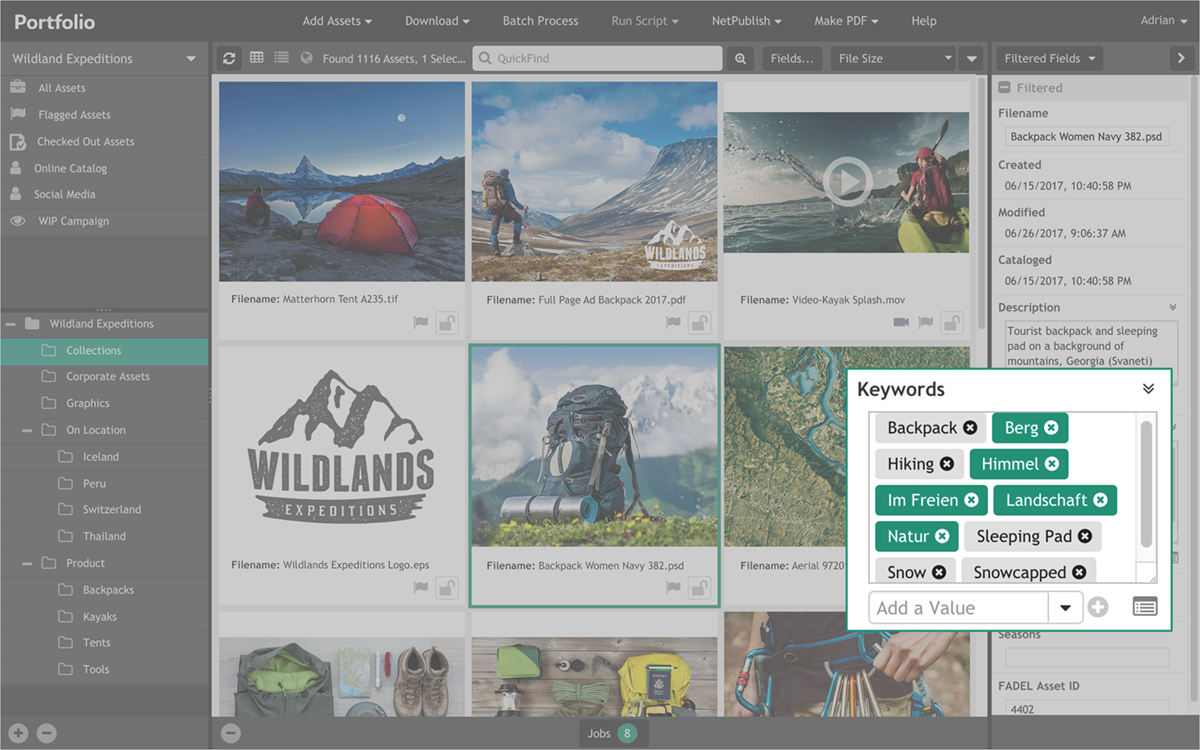The height and width of the screenshot is (750, 1200).
Task: Show Checked Out Assets
Action: pos(104,142)
